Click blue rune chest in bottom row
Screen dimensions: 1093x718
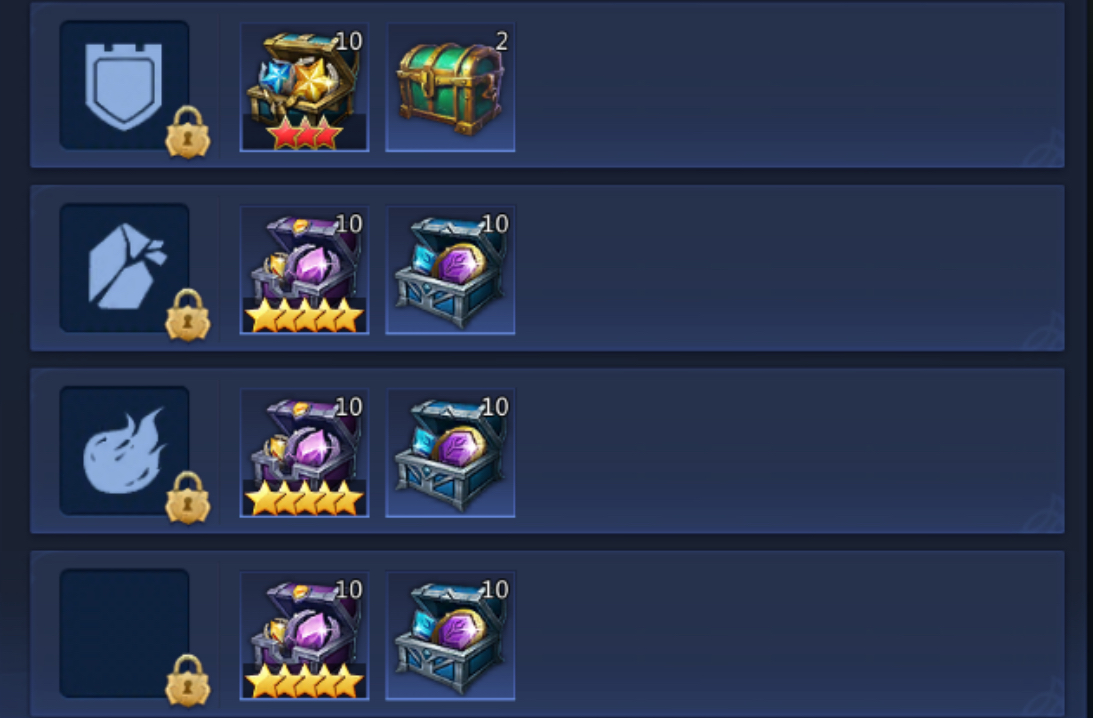click(x=450, y=635)
